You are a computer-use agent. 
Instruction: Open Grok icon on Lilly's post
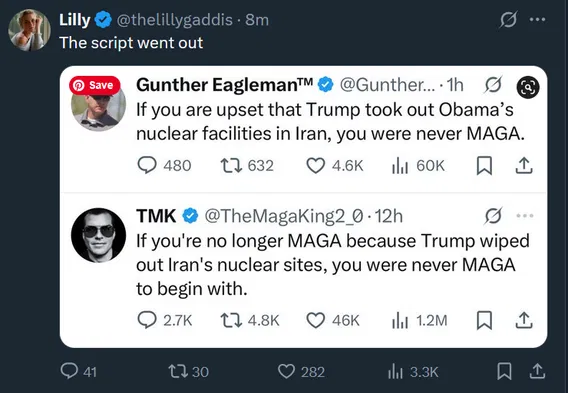(508, 20)
